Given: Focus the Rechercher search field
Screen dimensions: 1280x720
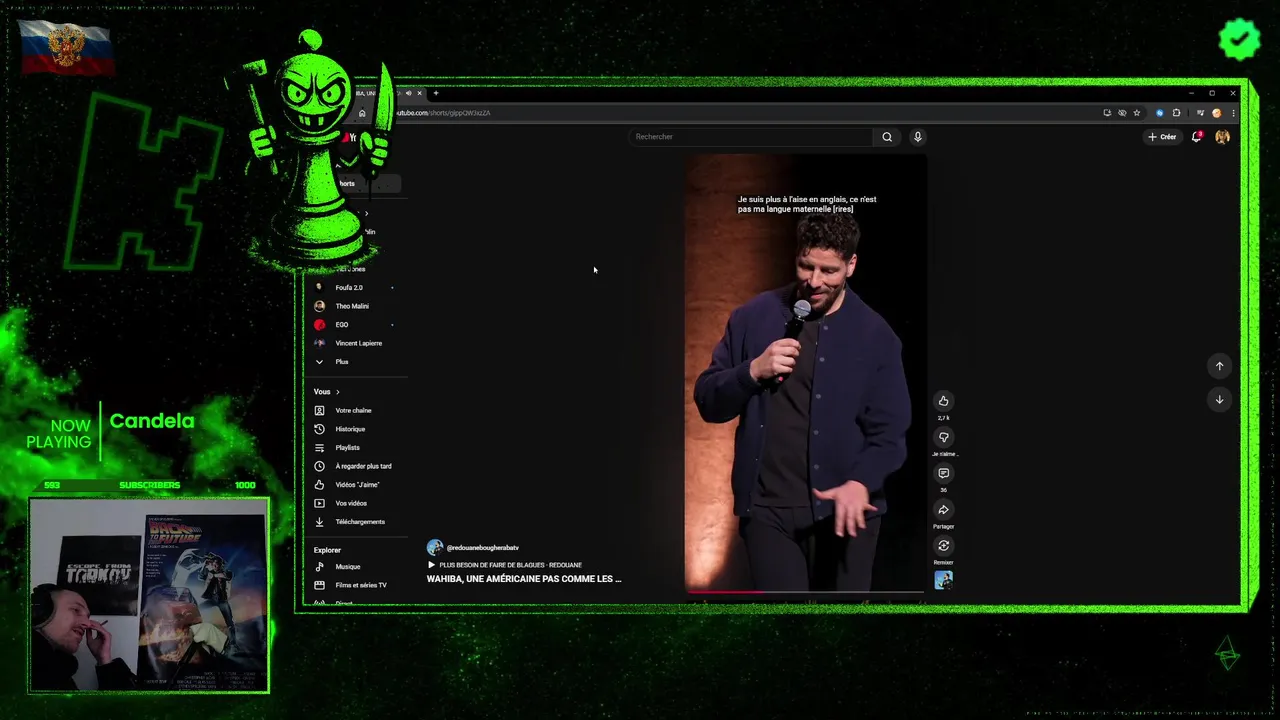Looking at the screenshot, I should 752,137.
